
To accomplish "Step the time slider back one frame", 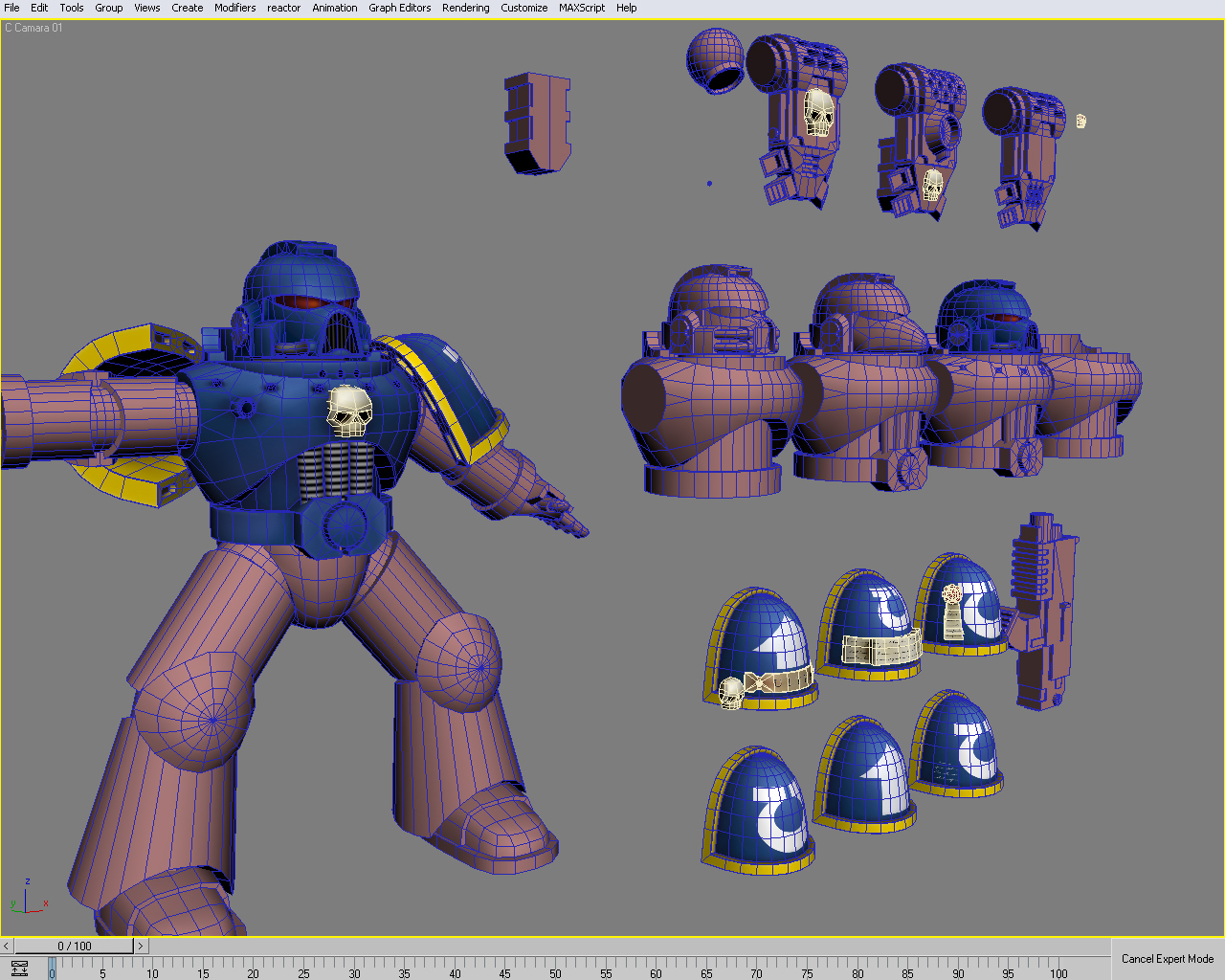I will click(7, 947).
